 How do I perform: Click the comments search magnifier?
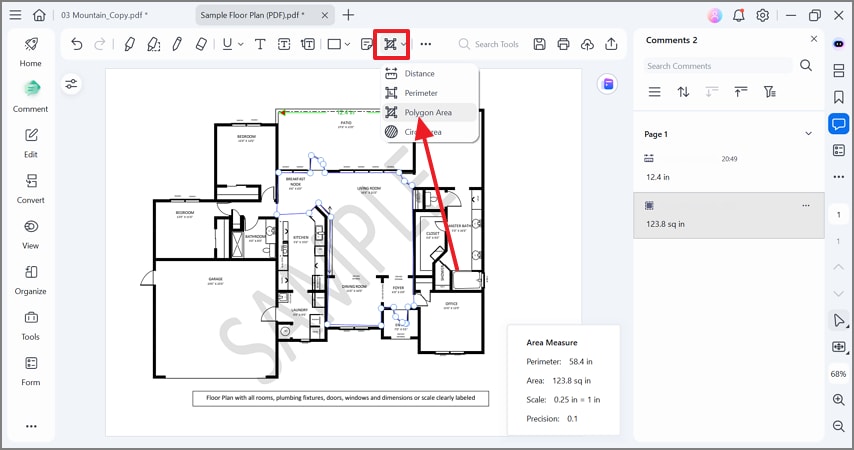pyautogui.click(x=806, y=65)
